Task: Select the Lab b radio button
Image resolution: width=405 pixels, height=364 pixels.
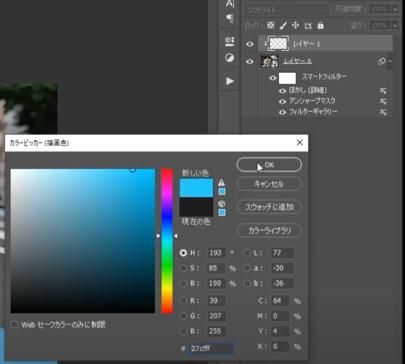Action: point(247,283)
